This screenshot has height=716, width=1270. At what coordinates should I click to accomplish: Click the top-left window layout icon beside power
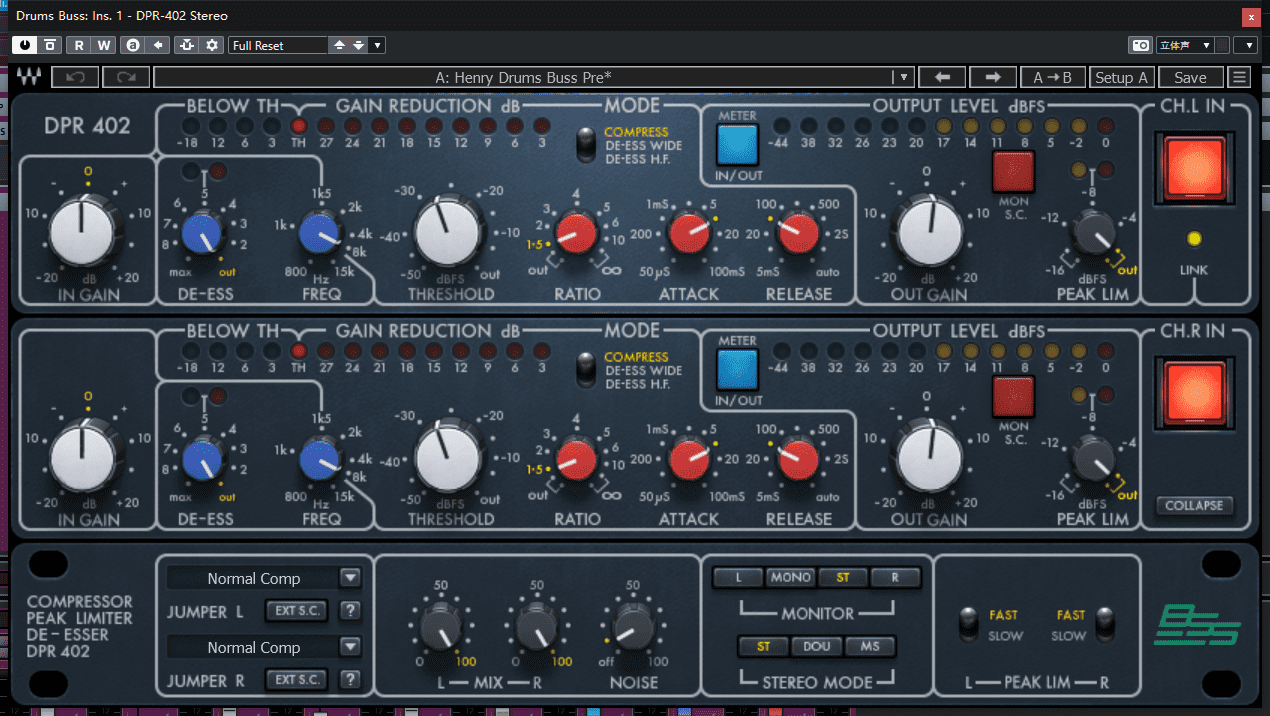pos(49,45)
